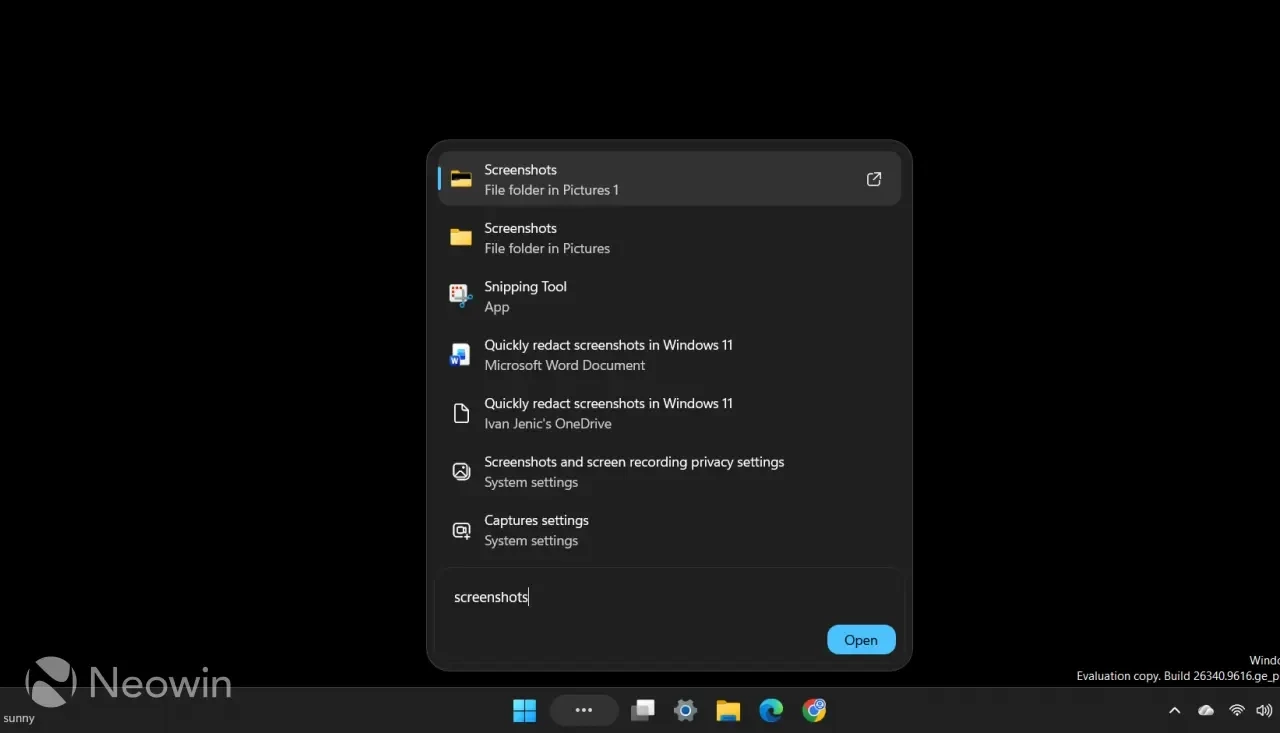Open the Captures settings result
Screen dimensions: 1280x733
[x=669, y=530]
